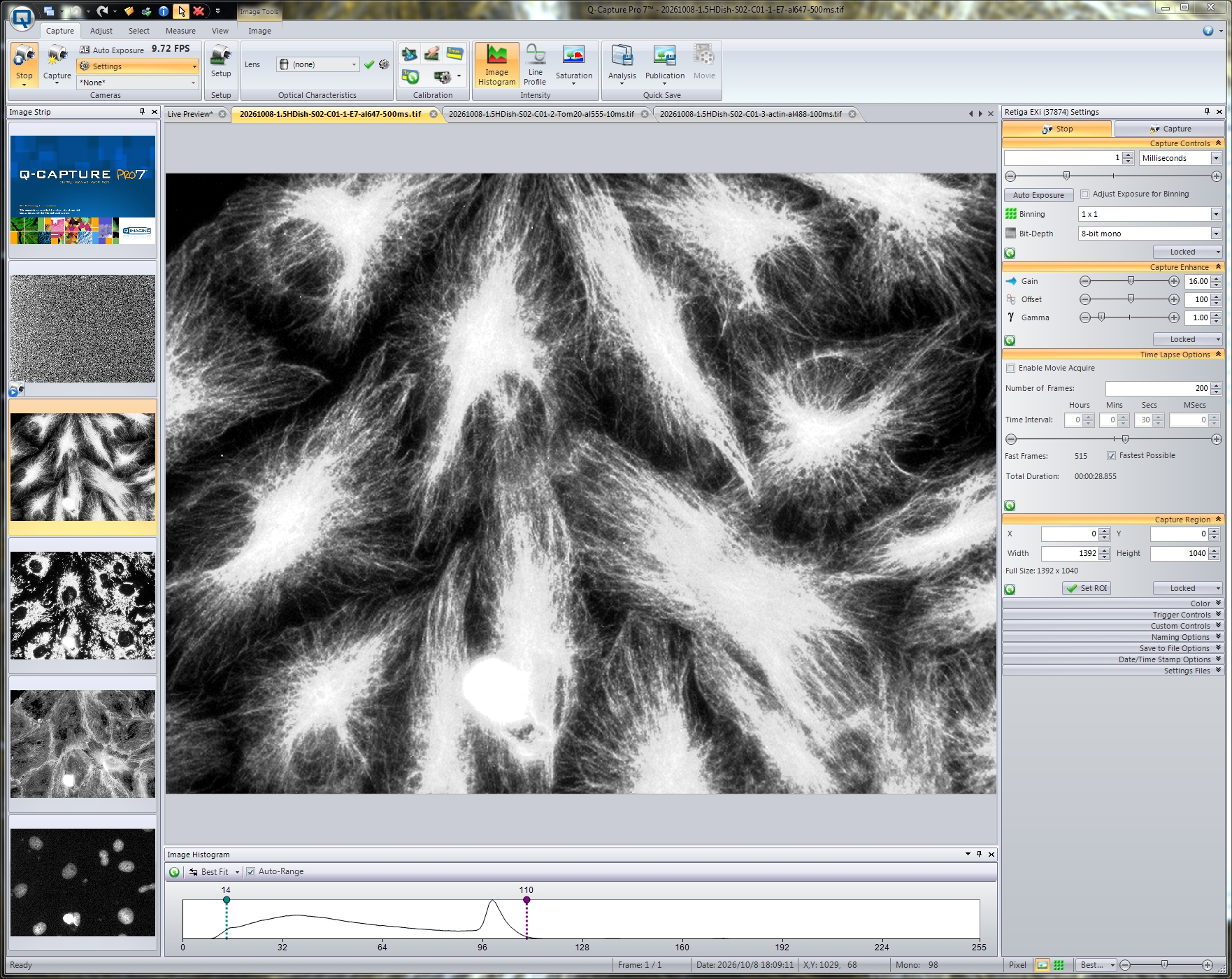Screen dimensions: 1232x979
Task: Click the Gain decrease minus icon
Action: pyautogui.click(x=1085, y=281)
